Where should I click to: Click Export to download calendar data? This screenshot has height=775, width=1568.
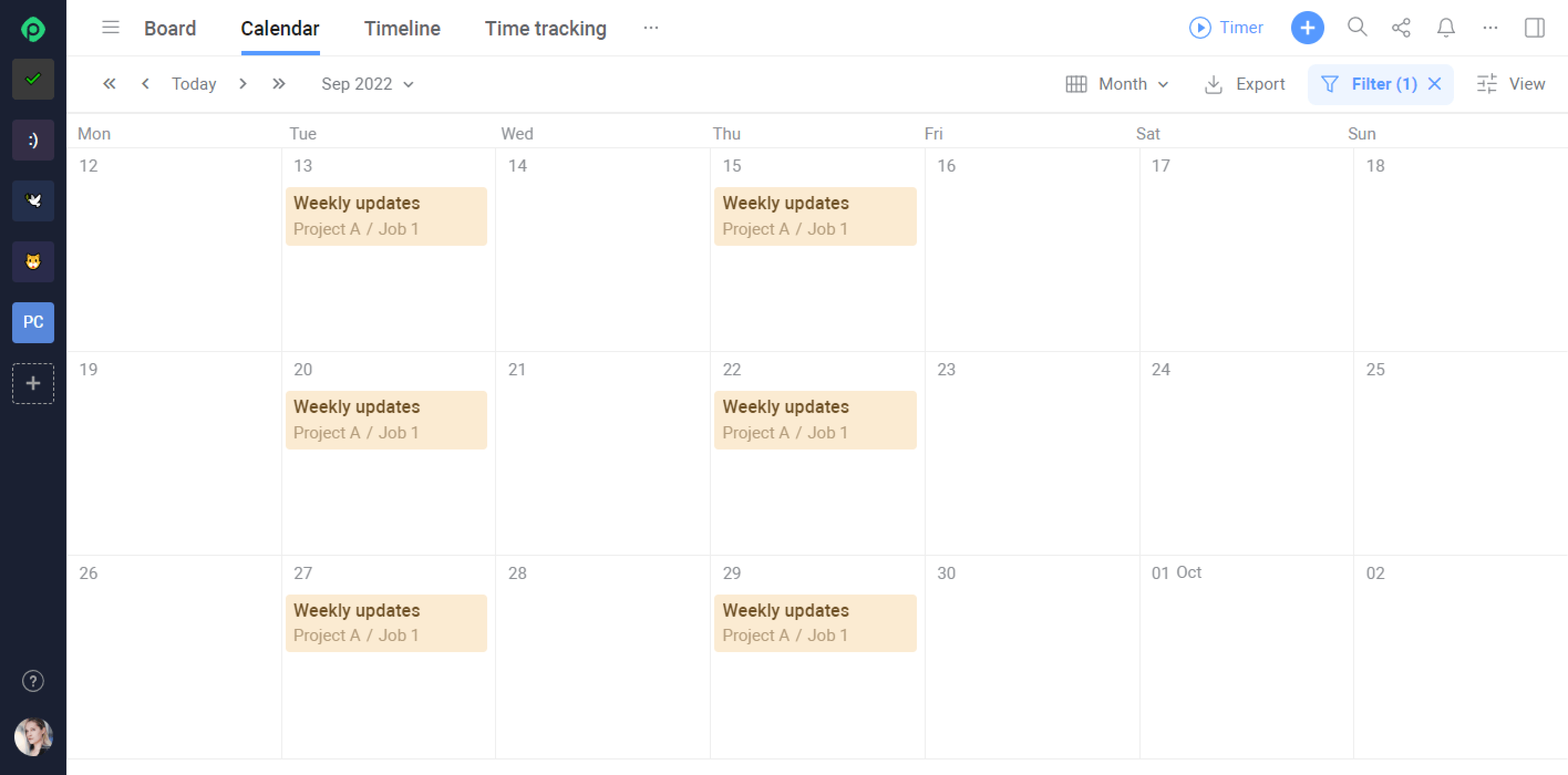tap(1244, 84)
